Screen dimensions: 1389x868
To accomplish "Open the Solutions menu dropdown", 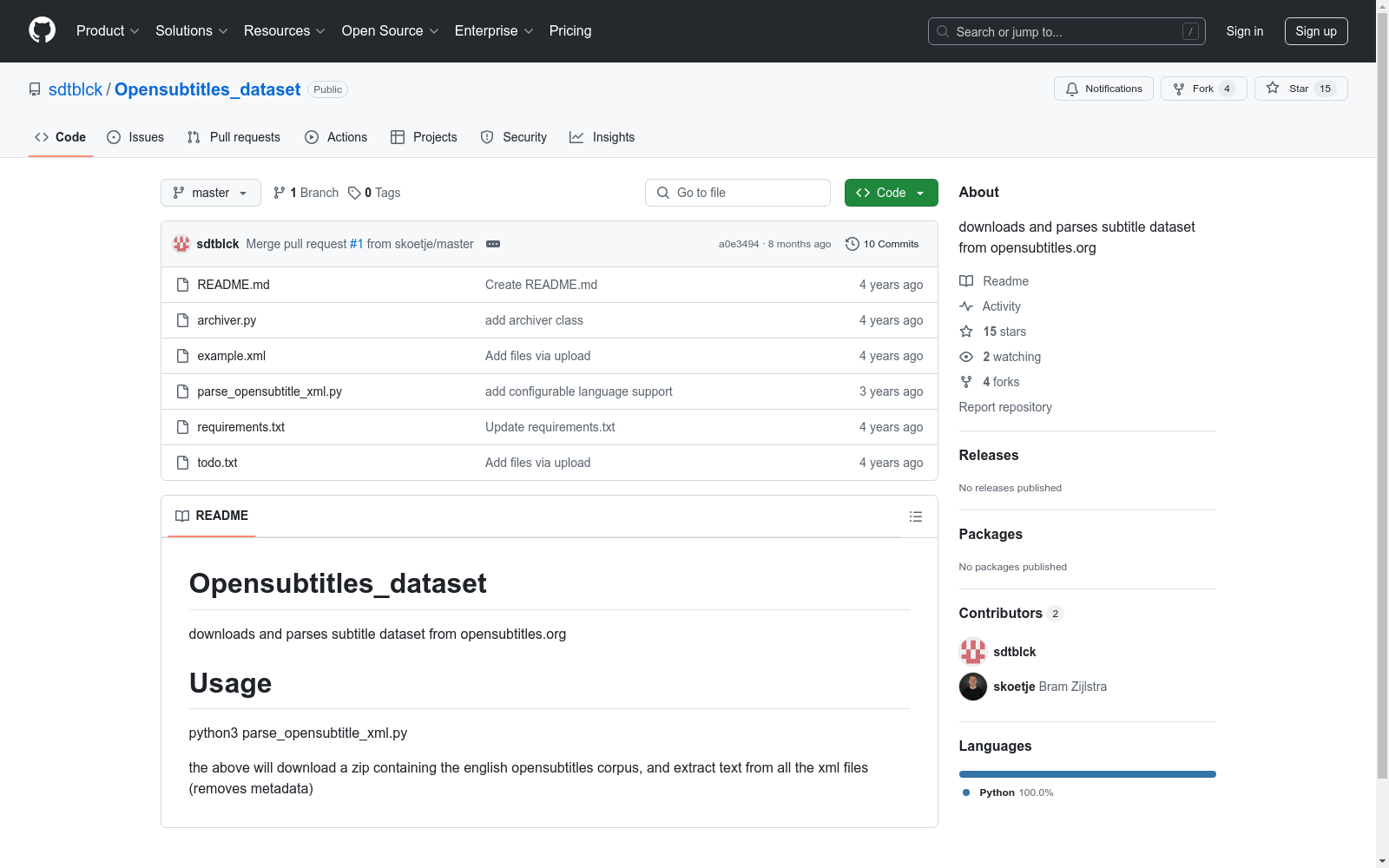I will pos(192,31).
